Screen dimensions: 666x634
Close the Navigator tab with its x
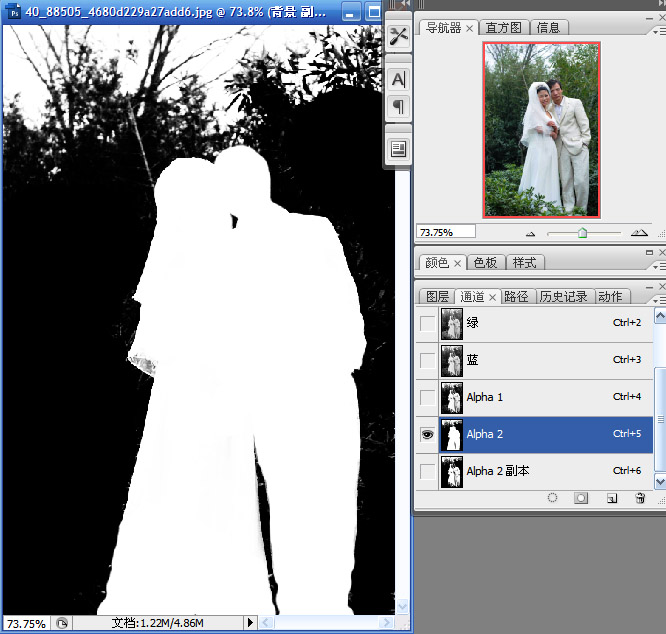pyautogui.click(x=469, y=28)
